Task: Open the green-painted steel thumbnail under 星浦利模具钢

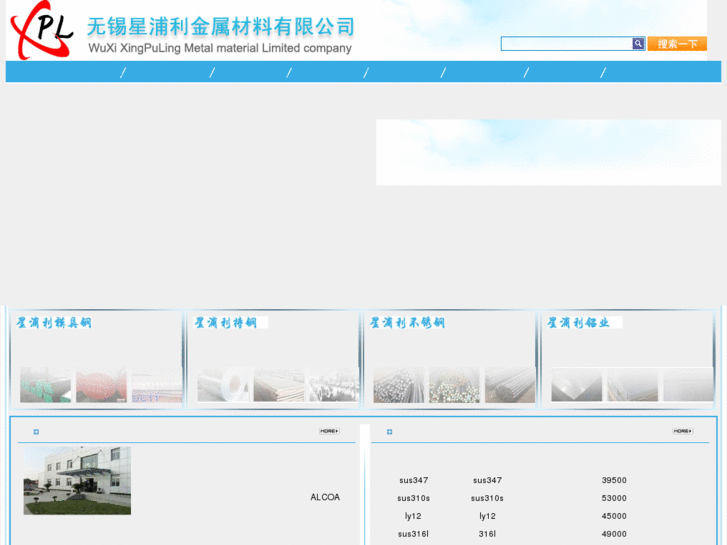Action: point(45,385)
